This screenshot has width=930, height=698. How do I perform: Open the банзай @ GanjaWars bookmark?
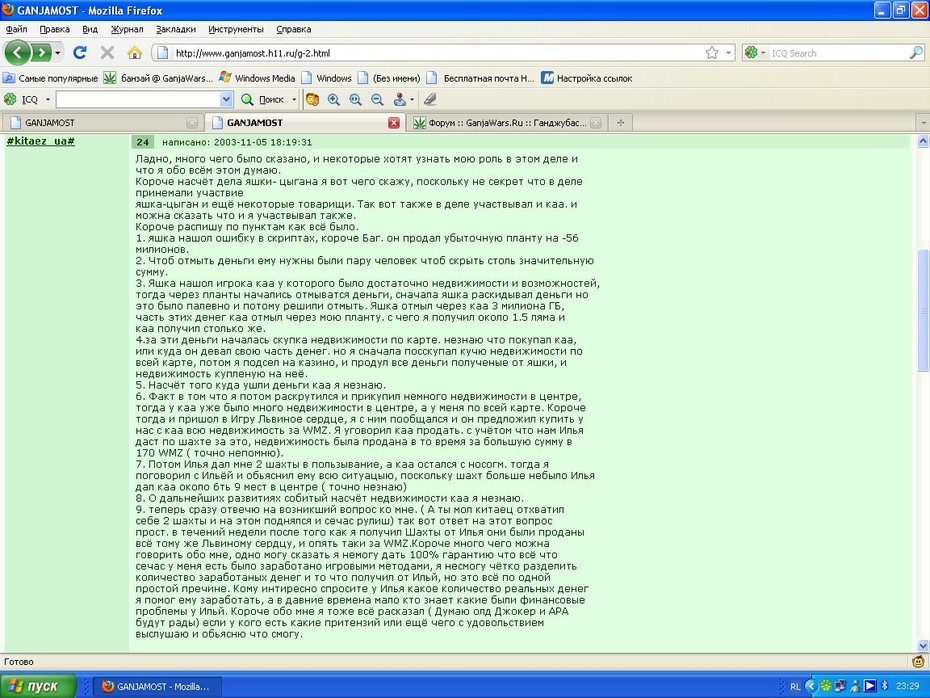click(x=158, y=78)
